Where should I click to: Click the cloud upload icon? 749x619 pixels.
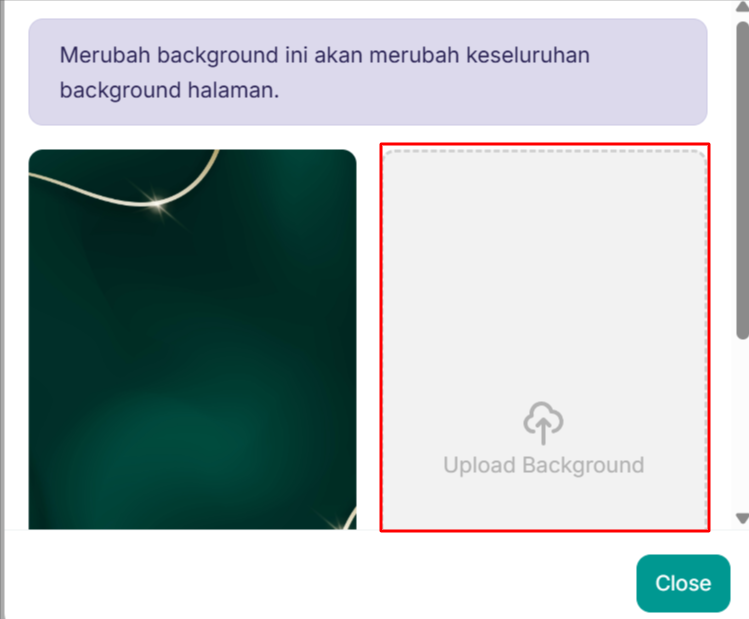543,423
